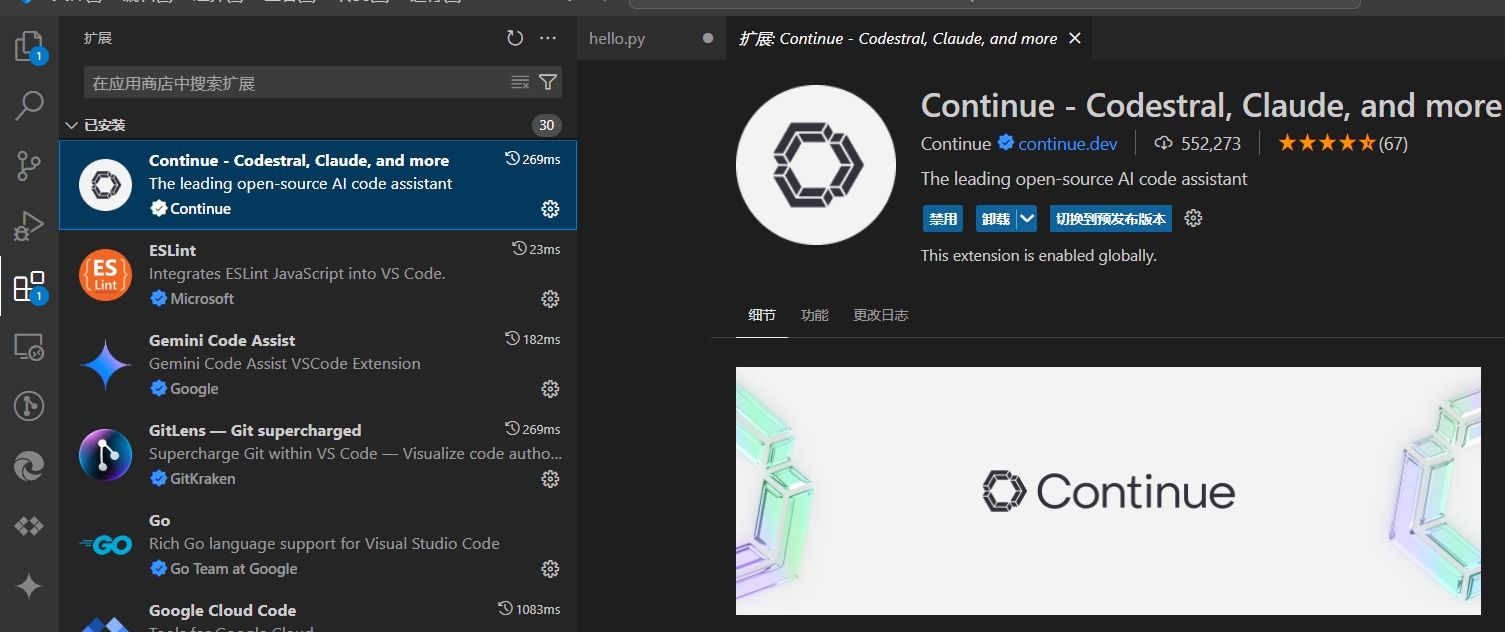Open the Google Cloud Code activity icon
The width and height of the screenshot is (1505, 632).
[29, 526]
